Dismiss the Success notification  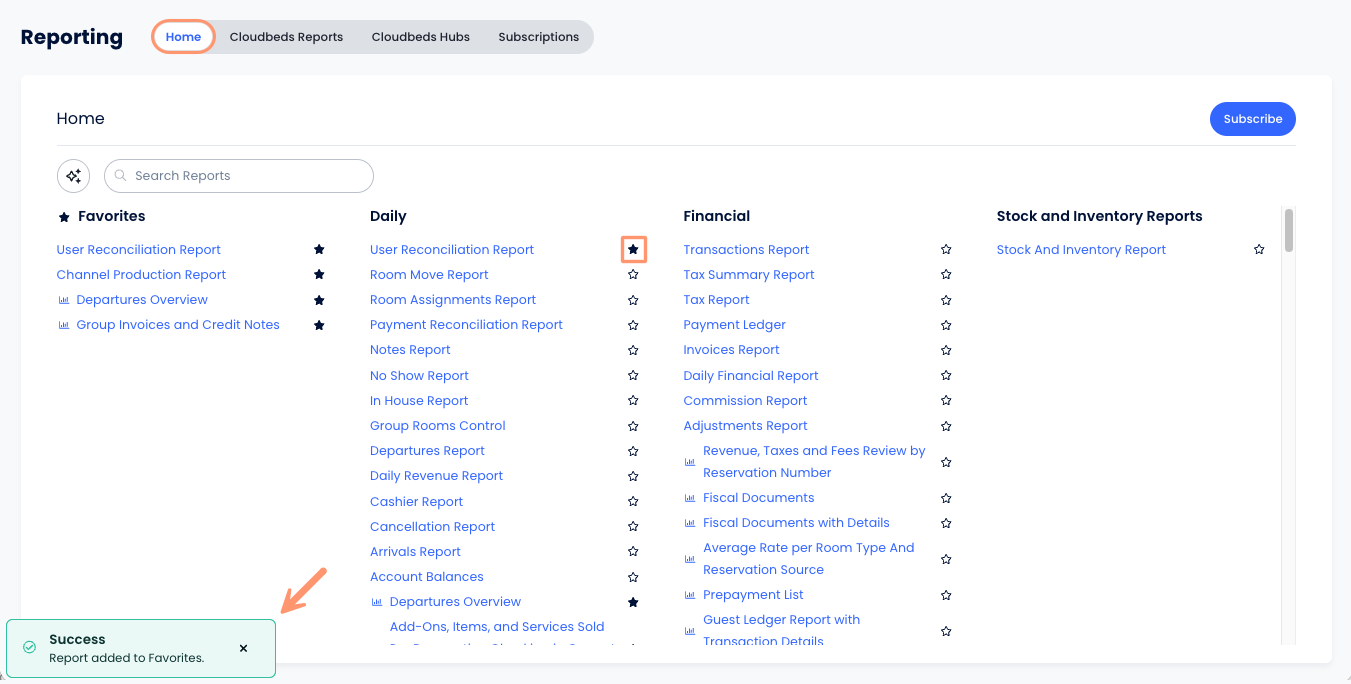pos(243,649)
